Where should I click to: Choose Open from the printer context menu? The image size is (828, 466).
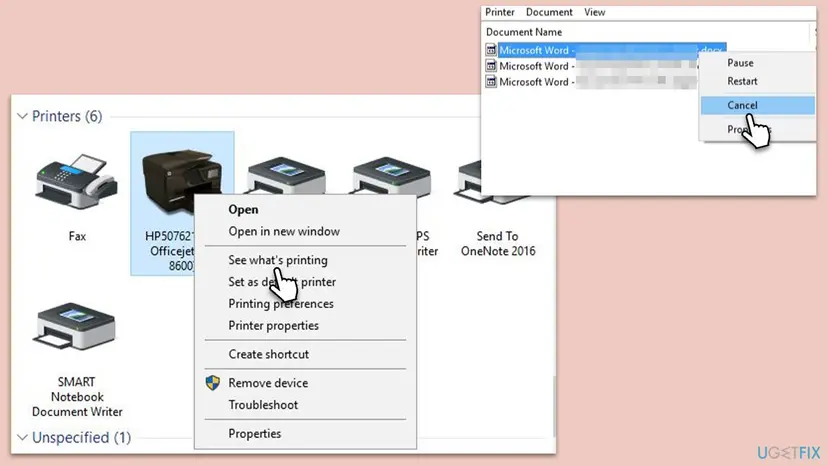[305, 210]
